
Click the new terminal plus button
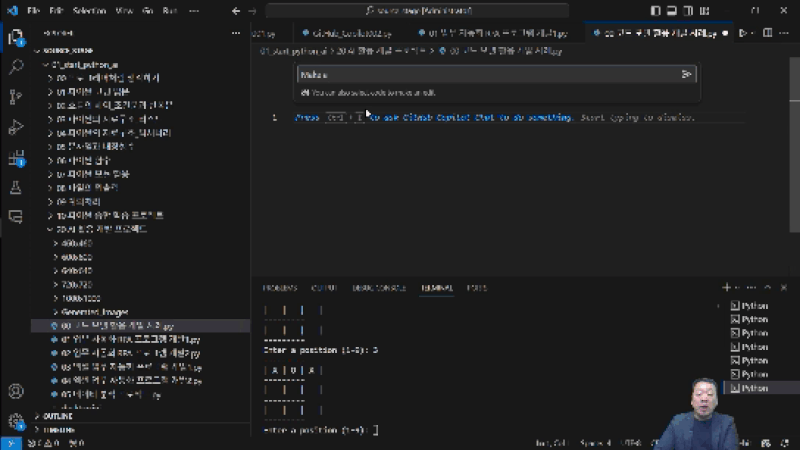(x=726, y=288)
